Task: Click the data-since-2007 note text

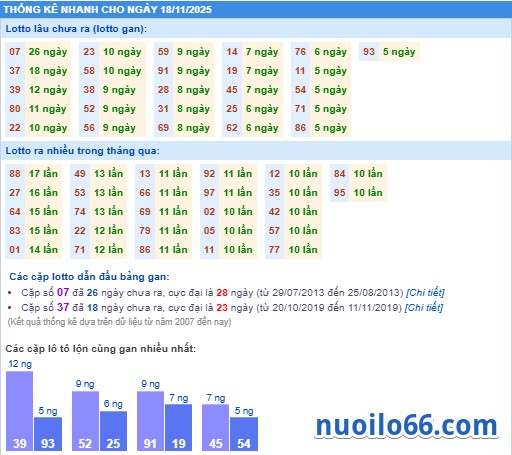Action: (119, 322)
